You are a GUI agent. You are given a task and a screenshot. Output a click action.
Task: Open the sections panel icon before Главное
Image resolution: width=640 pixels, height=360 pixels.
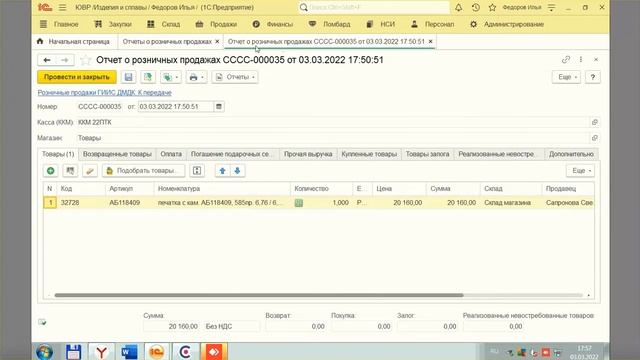[43, 24]
